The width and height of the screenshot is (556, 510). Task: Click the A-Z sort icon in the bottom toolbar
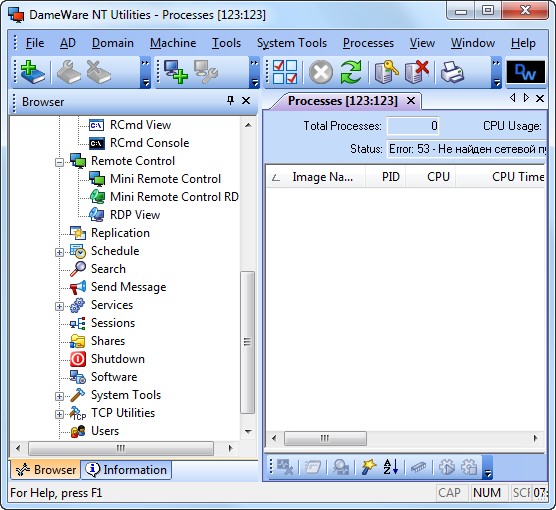[391, 467]
